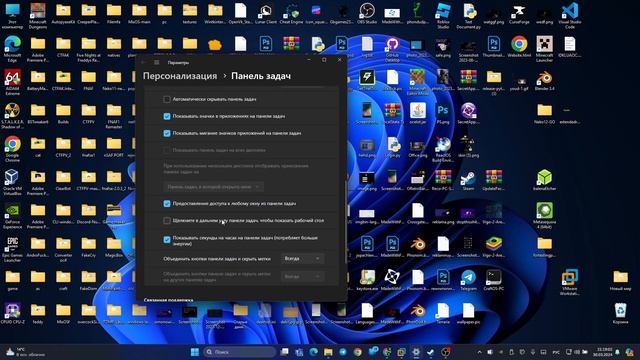Open the taskbar clock and date
This screenshot has height=360, width=640.
tap(604, 352)
